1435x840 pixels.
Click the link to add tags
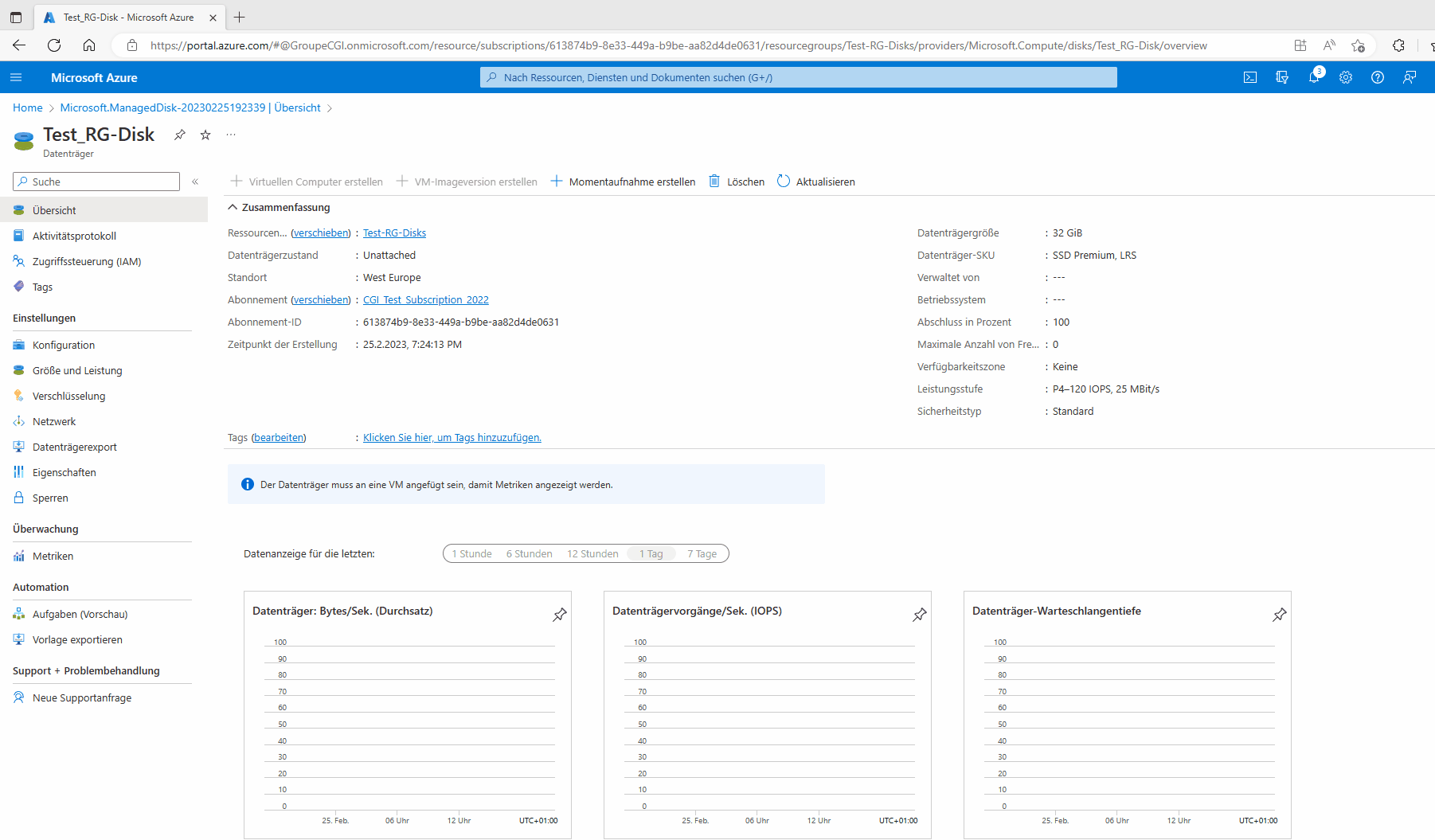tap(452, 437)
